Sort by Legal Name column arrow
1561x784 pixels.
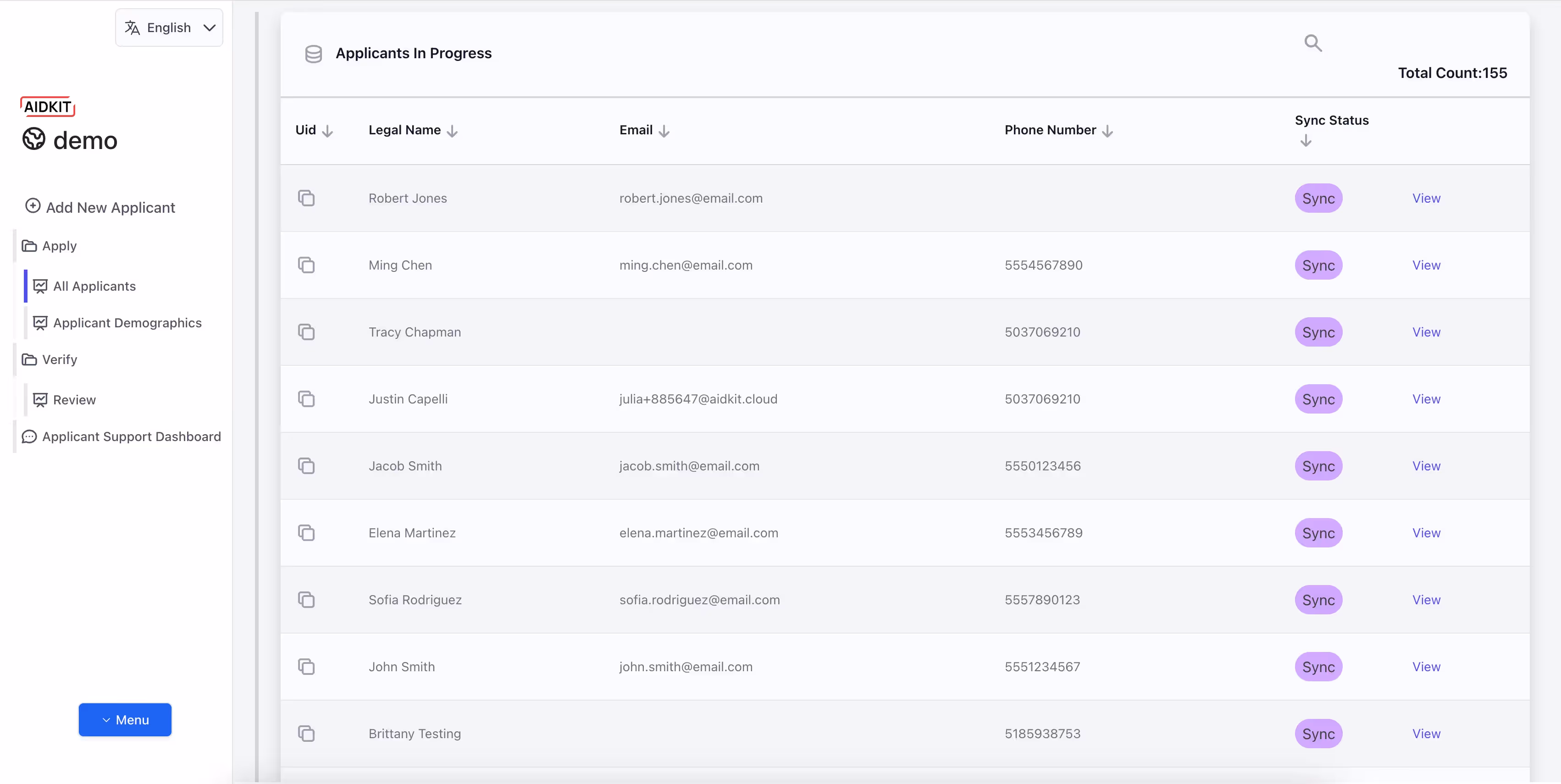452,131
